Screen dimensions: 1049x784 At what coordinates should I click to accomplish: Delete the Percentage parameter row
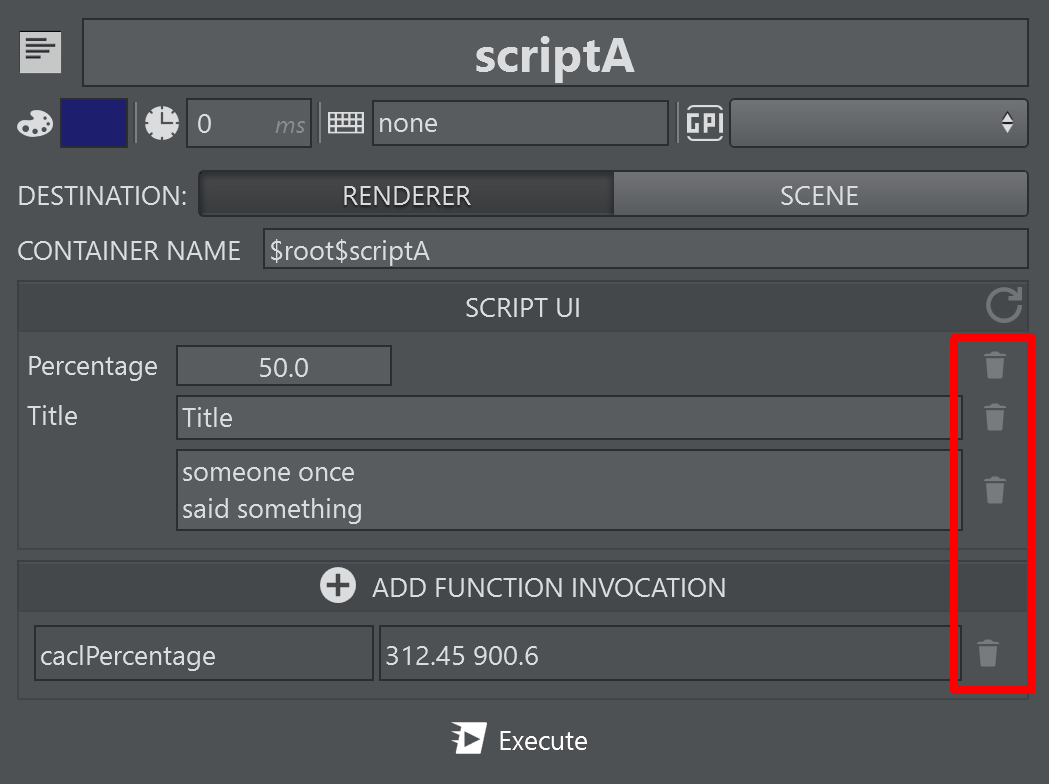click(x=994, y=366)
